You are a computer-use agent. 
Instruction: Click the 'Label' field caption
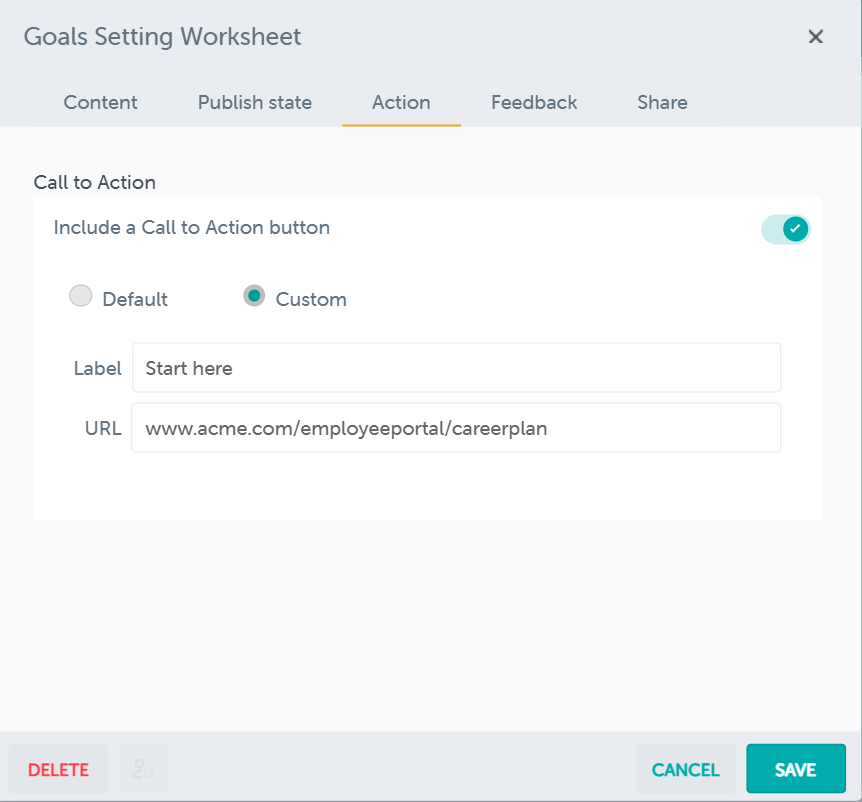pos(97,368)
